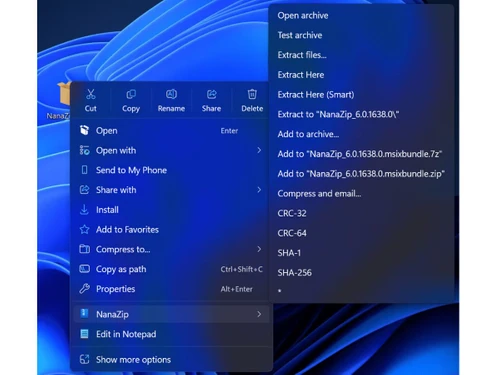
Task: Click the Notepad icon beside Edit in Notepad
Action: point(84,334)
